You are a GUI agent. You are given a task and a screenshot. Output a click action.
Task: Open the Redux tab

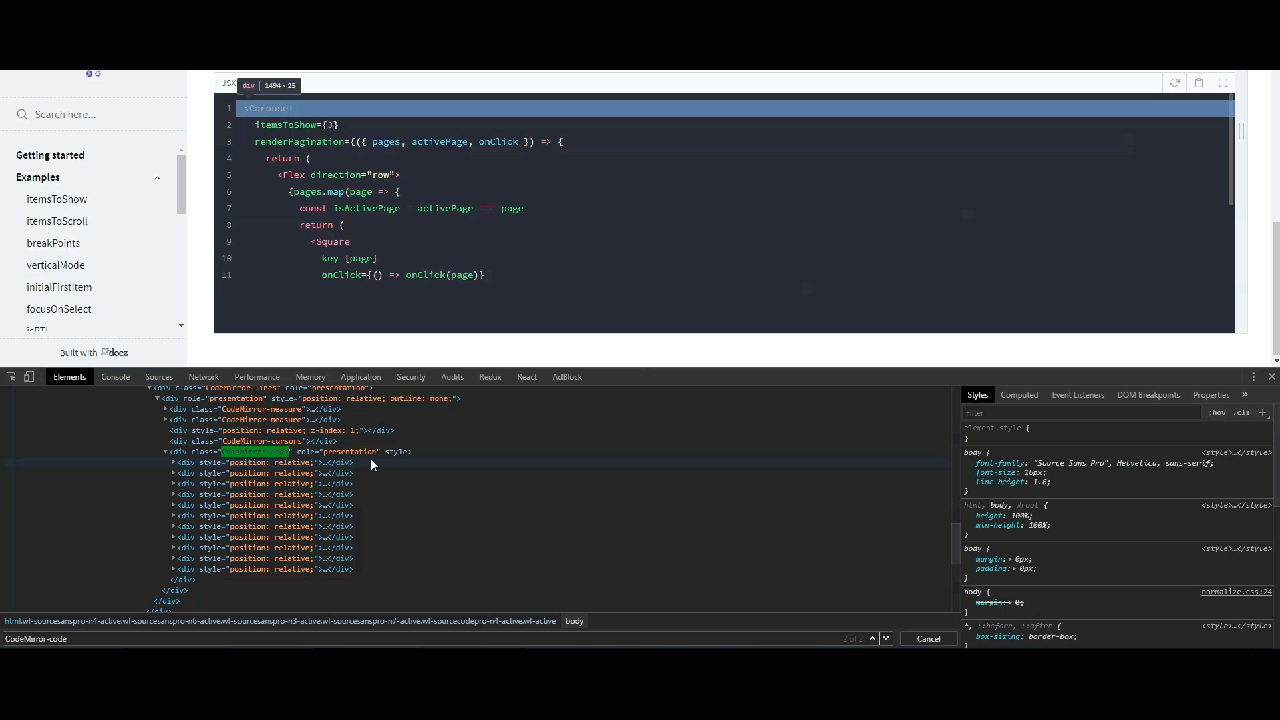[490, 377]
